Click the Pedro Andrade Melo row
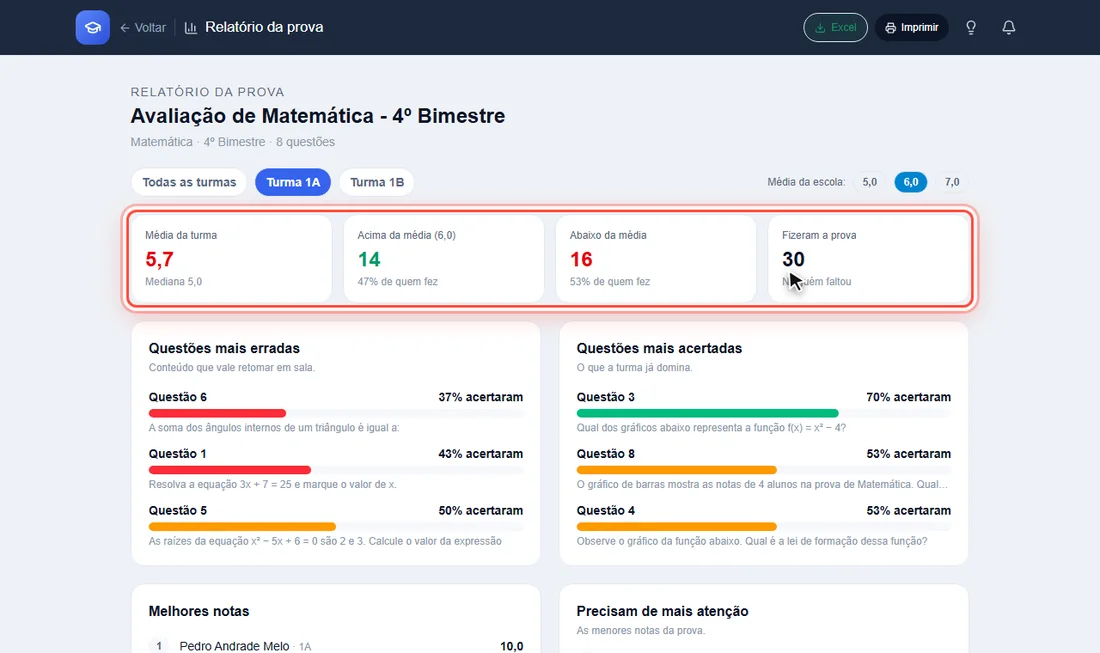The height and width of the screenshot is (653, 1100). [x=336, y=646]
